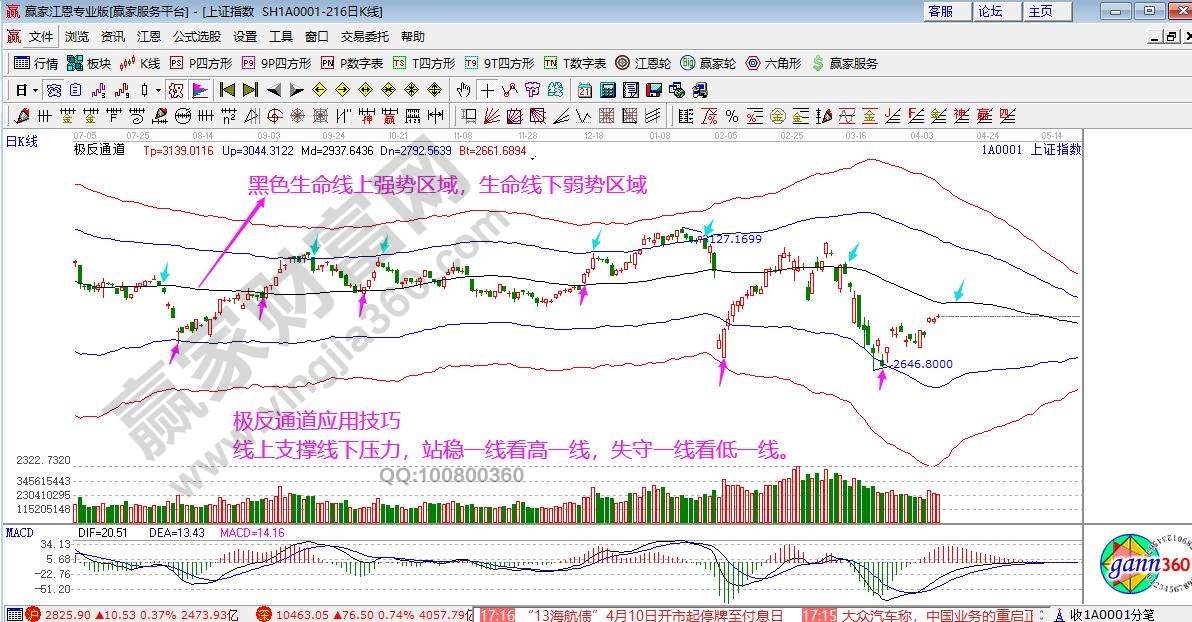
Task: Select the hand pan tool
Action: (464, 90)
